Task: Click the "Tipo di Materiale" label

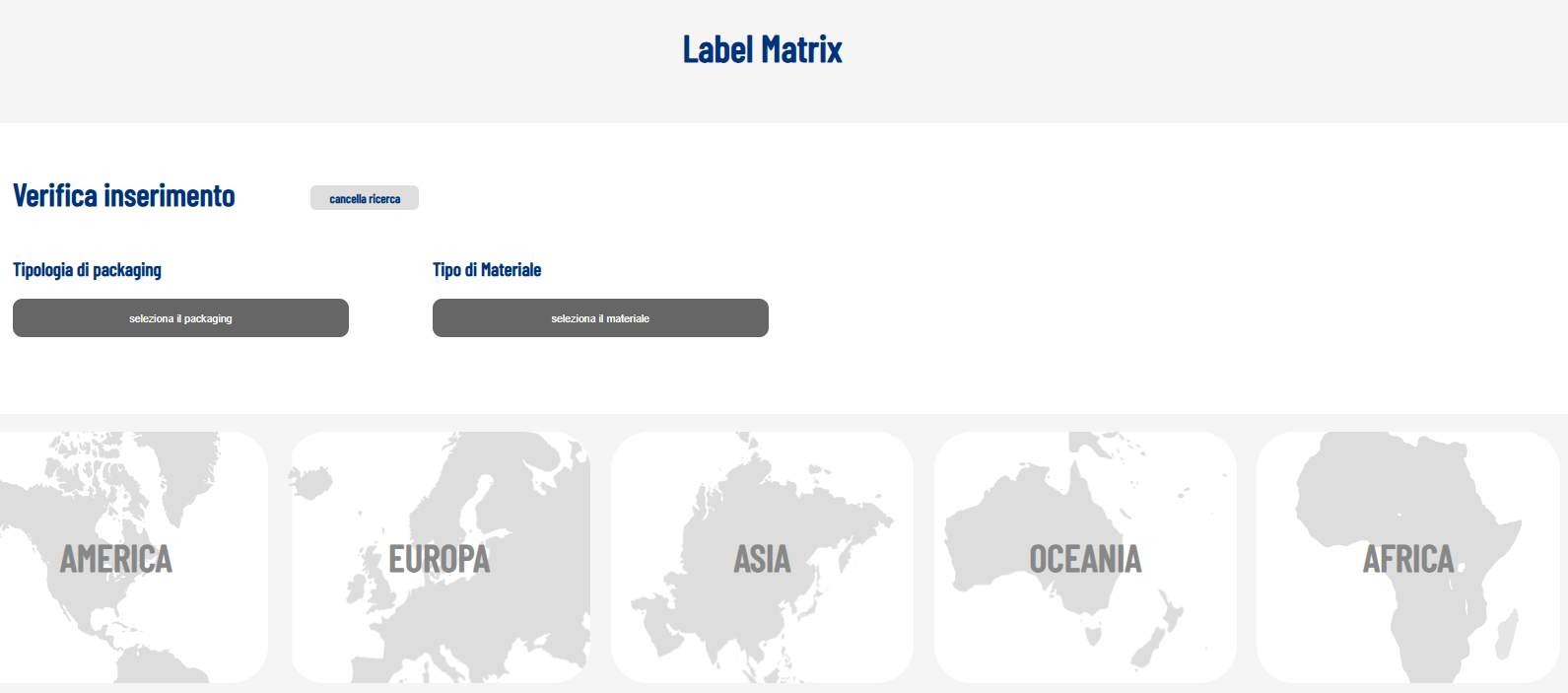Action: tap(487, 270)
